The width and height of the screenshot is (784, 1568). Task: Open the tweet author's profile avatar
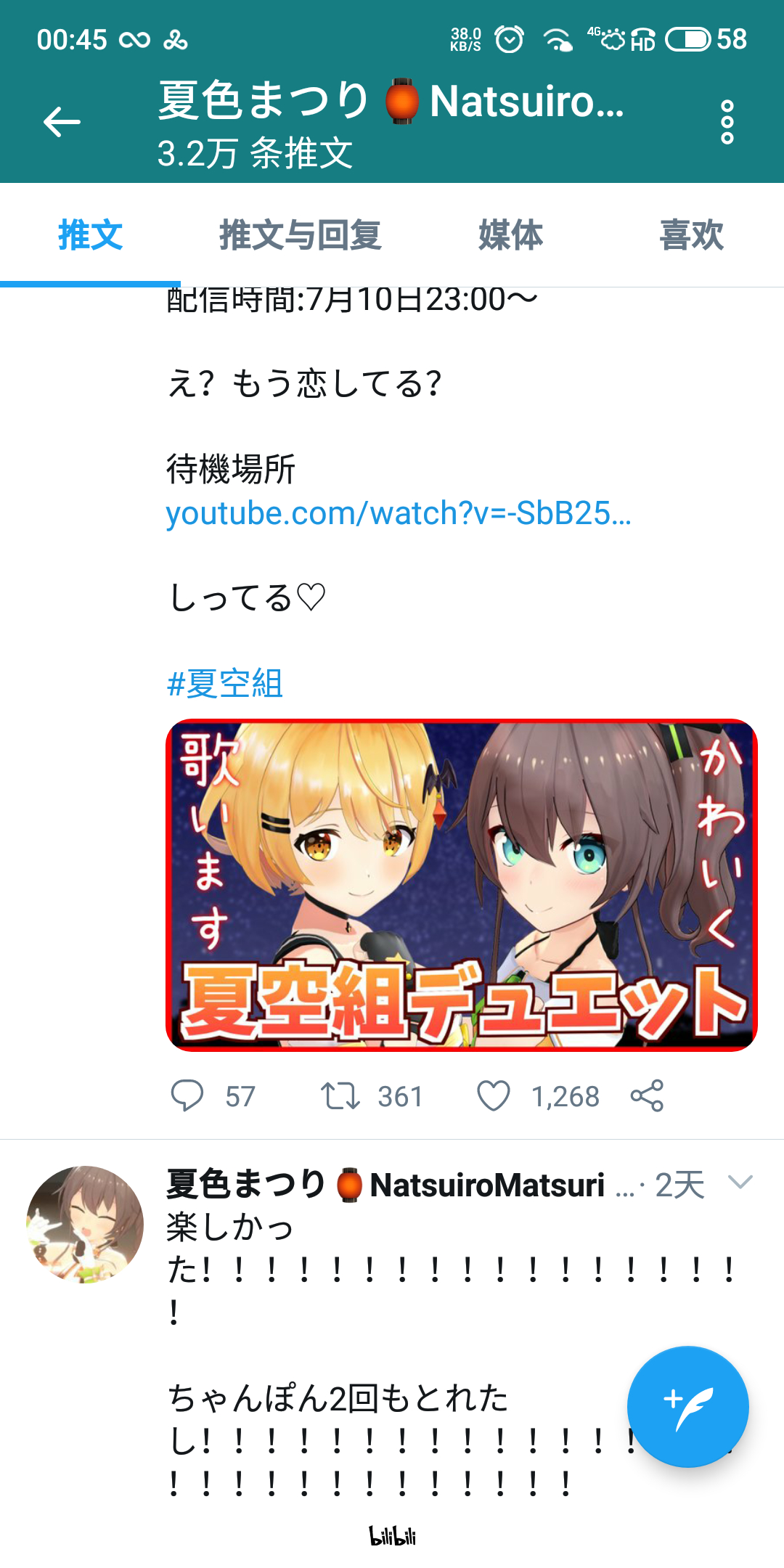[x=85, y=1225]
